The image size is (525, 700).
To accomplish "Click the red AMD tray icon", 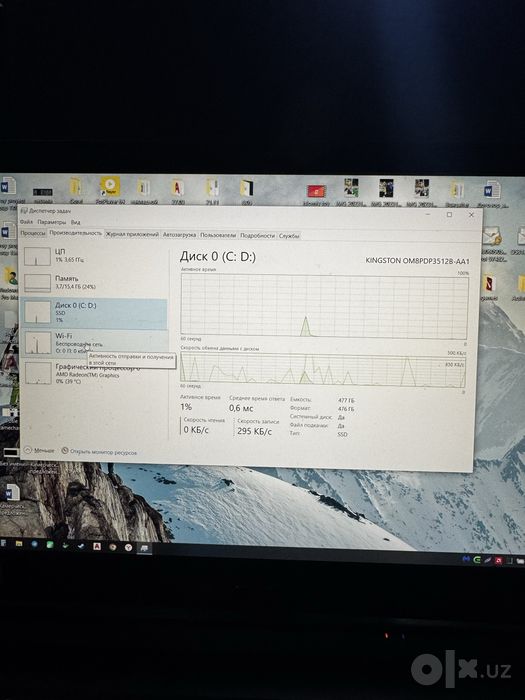I will pyautogui.click(x=499, y=560).
